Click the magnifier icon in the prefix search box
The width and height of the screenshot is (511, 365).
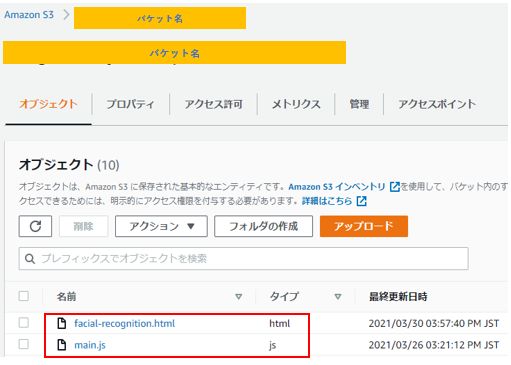pos(30,259)
